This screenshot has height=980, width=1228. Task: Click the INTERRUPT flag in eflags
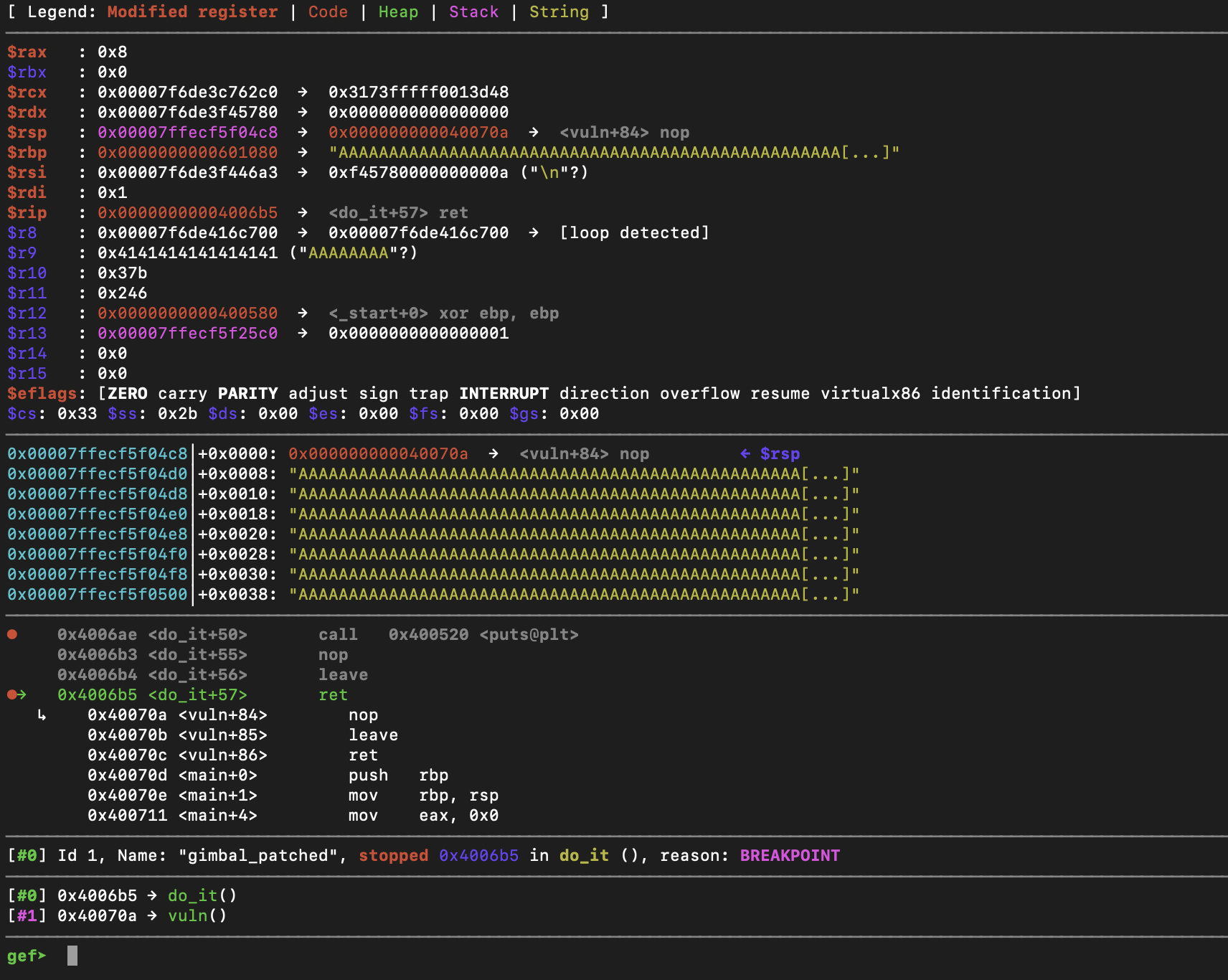[x=504, y=393]
